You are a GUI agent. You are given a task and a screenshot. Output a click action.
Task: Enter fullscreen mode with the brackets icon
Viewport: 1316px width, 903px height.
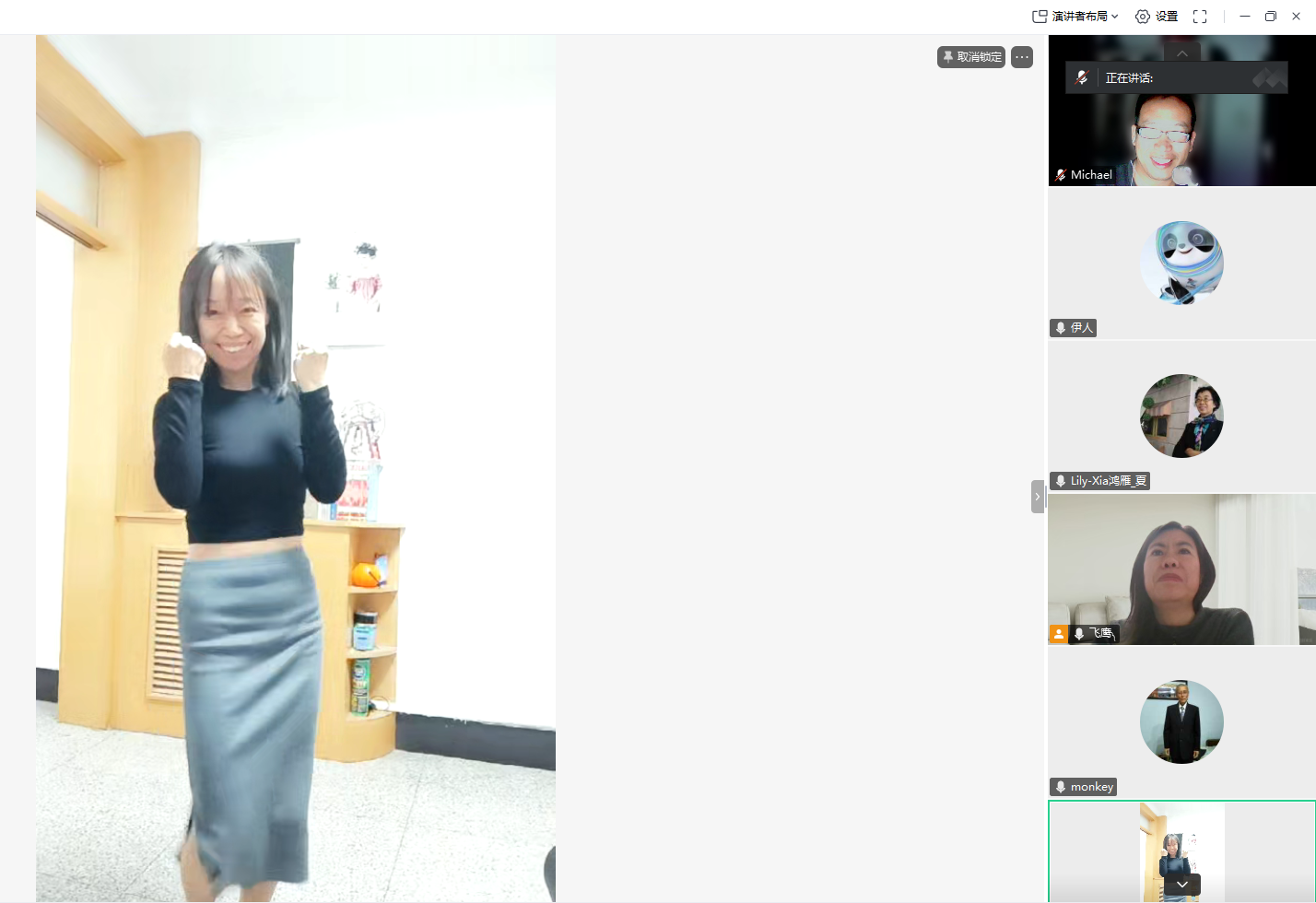tap(1199, 17)
